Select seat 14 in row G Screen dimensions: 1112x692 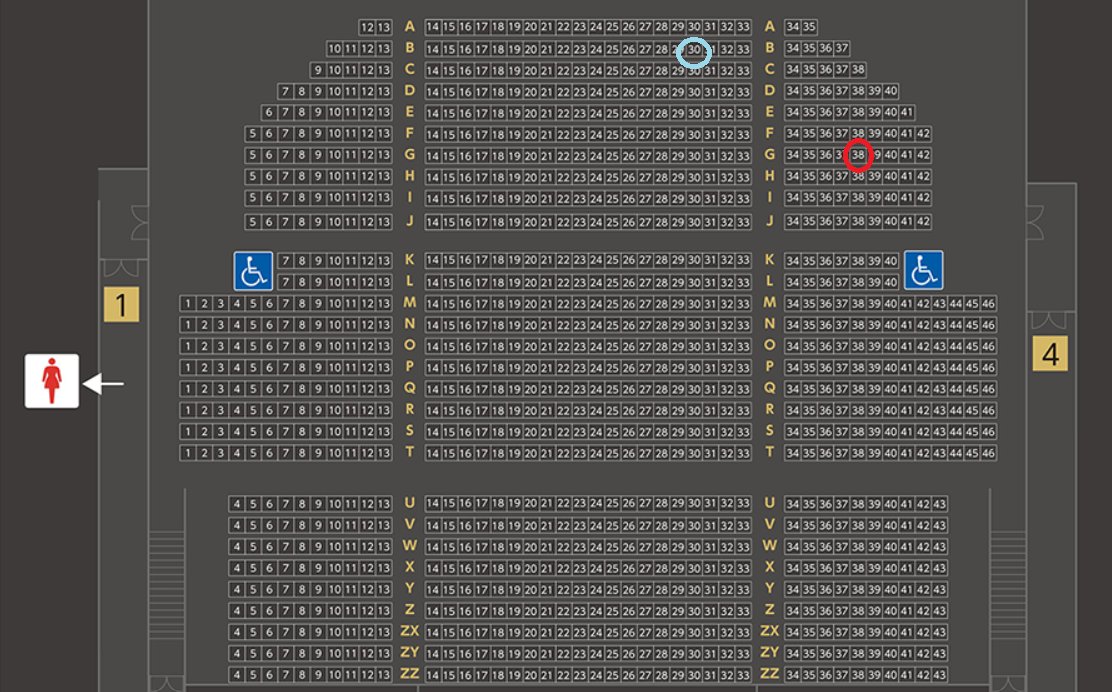(433, 155)
